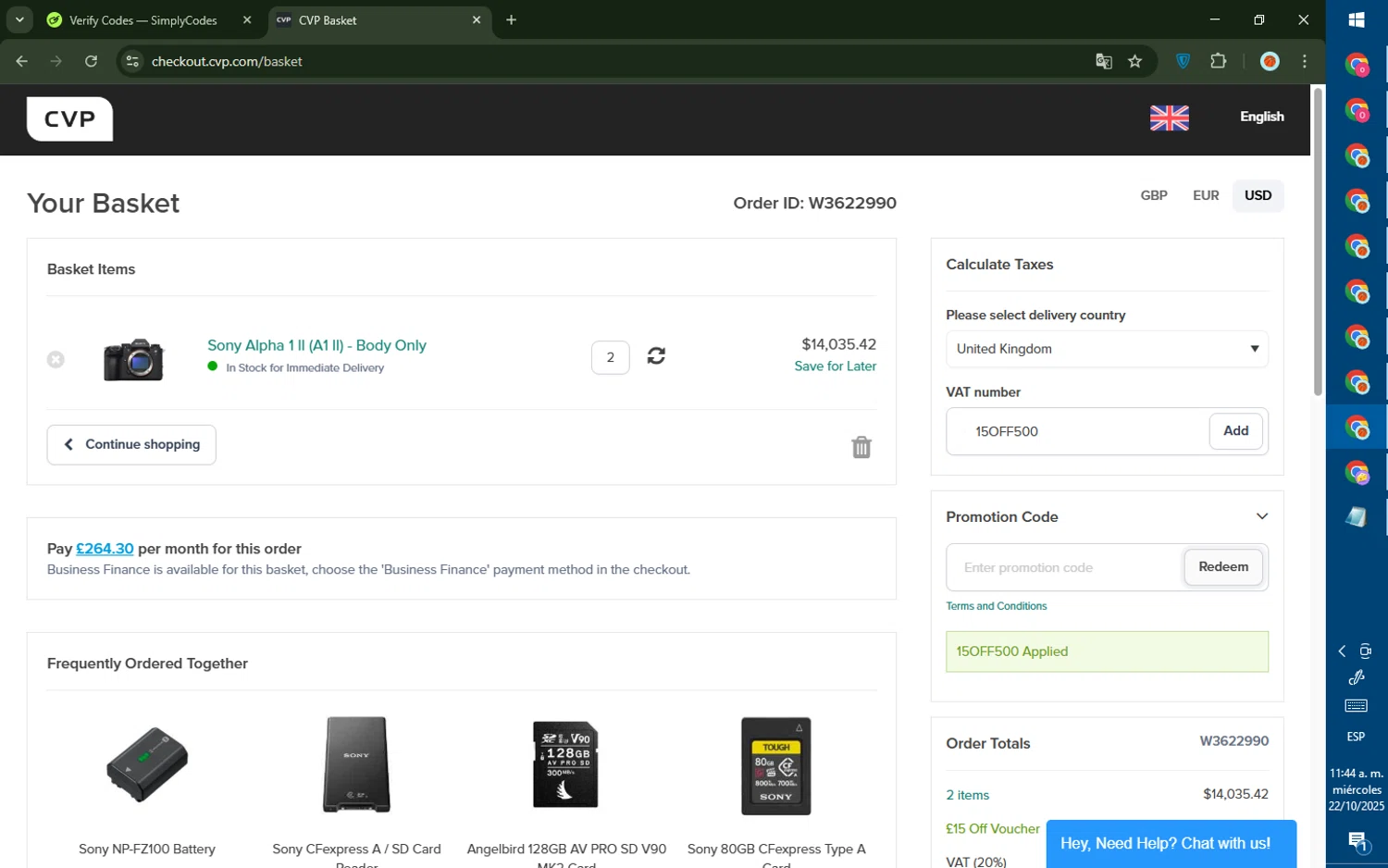Click the CVP logo
Screen dimensions: 1388x868
[x=70, y=119]
